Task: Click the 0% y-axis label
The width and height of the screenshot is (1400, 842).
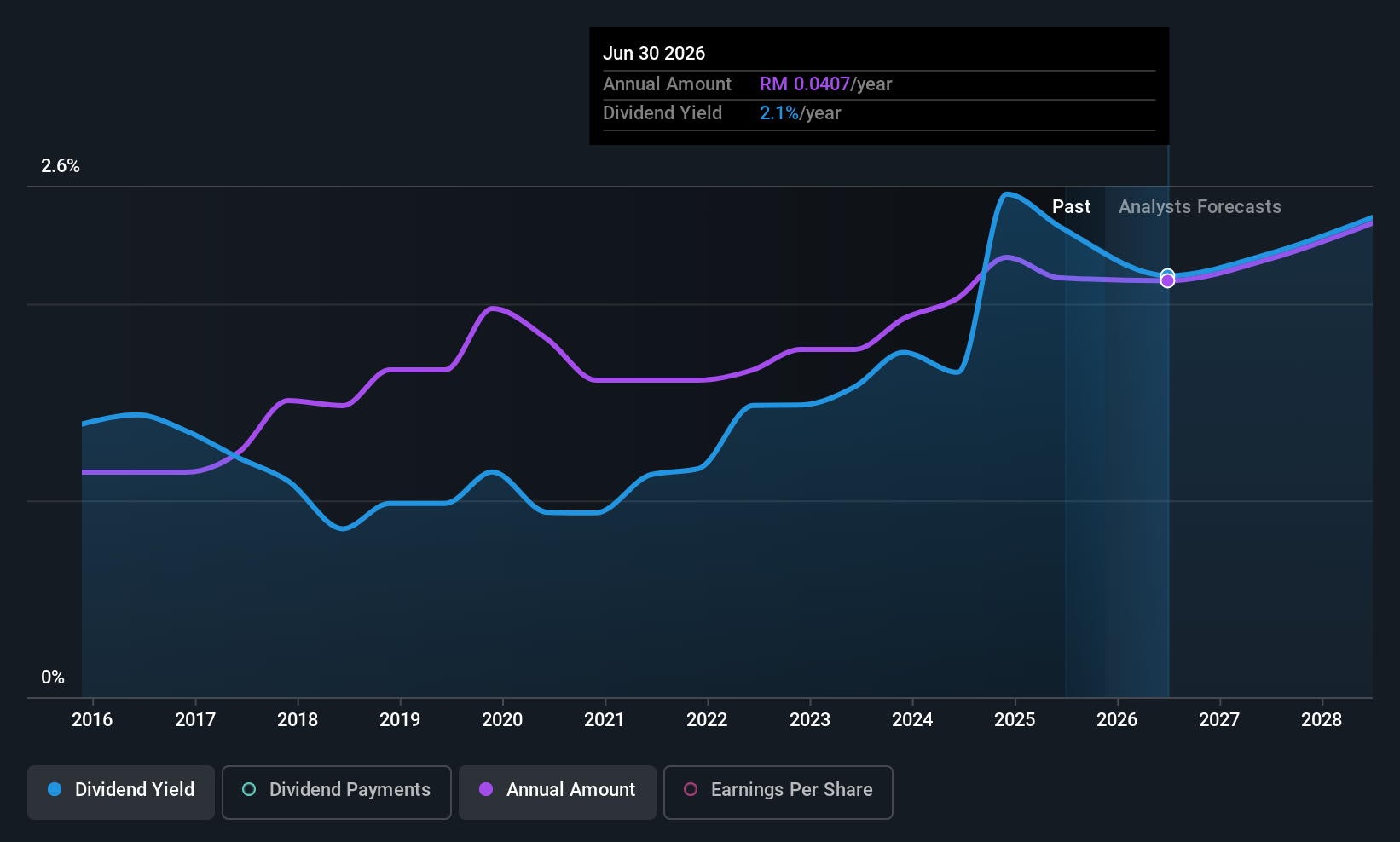Action: (53, 678)
